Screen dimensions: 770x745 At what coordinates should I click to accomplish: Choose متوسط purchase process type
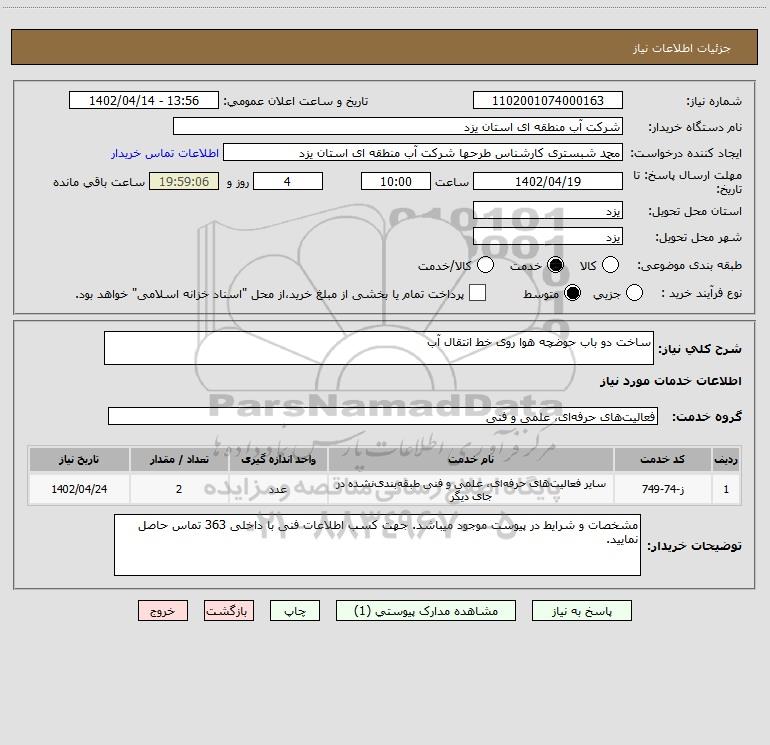point(572,293)
